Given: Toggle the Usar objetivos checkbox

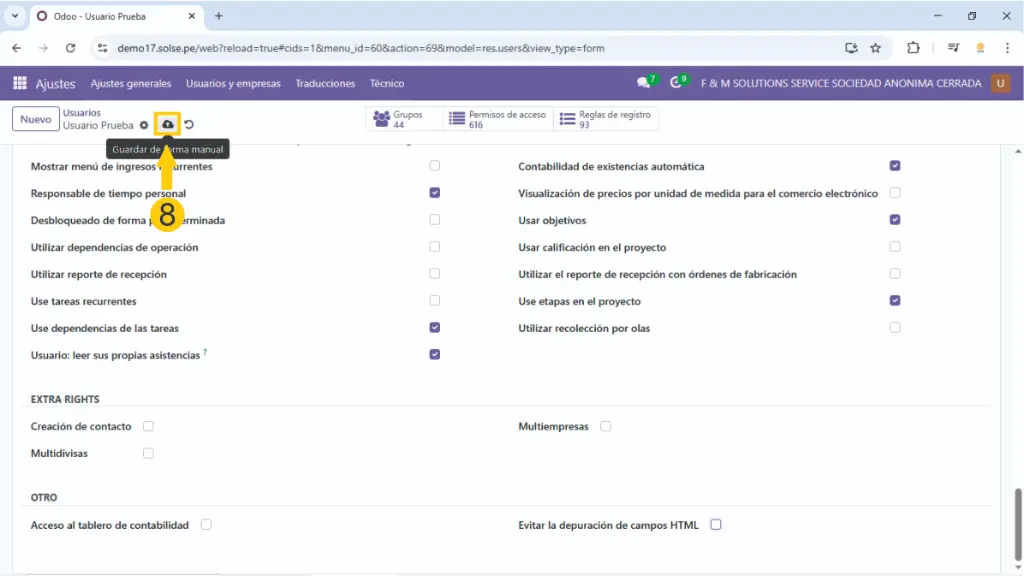Looking at the screenshot, I should (895, 220).
